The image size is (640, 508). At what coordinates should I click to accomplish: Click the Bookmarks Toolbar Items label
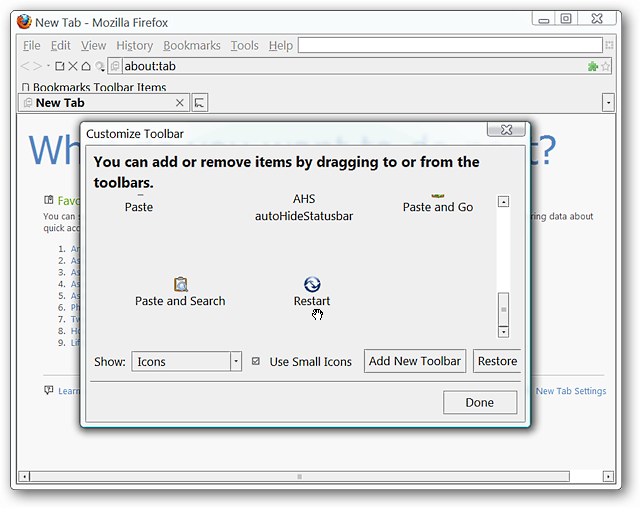tap(100, 87)
